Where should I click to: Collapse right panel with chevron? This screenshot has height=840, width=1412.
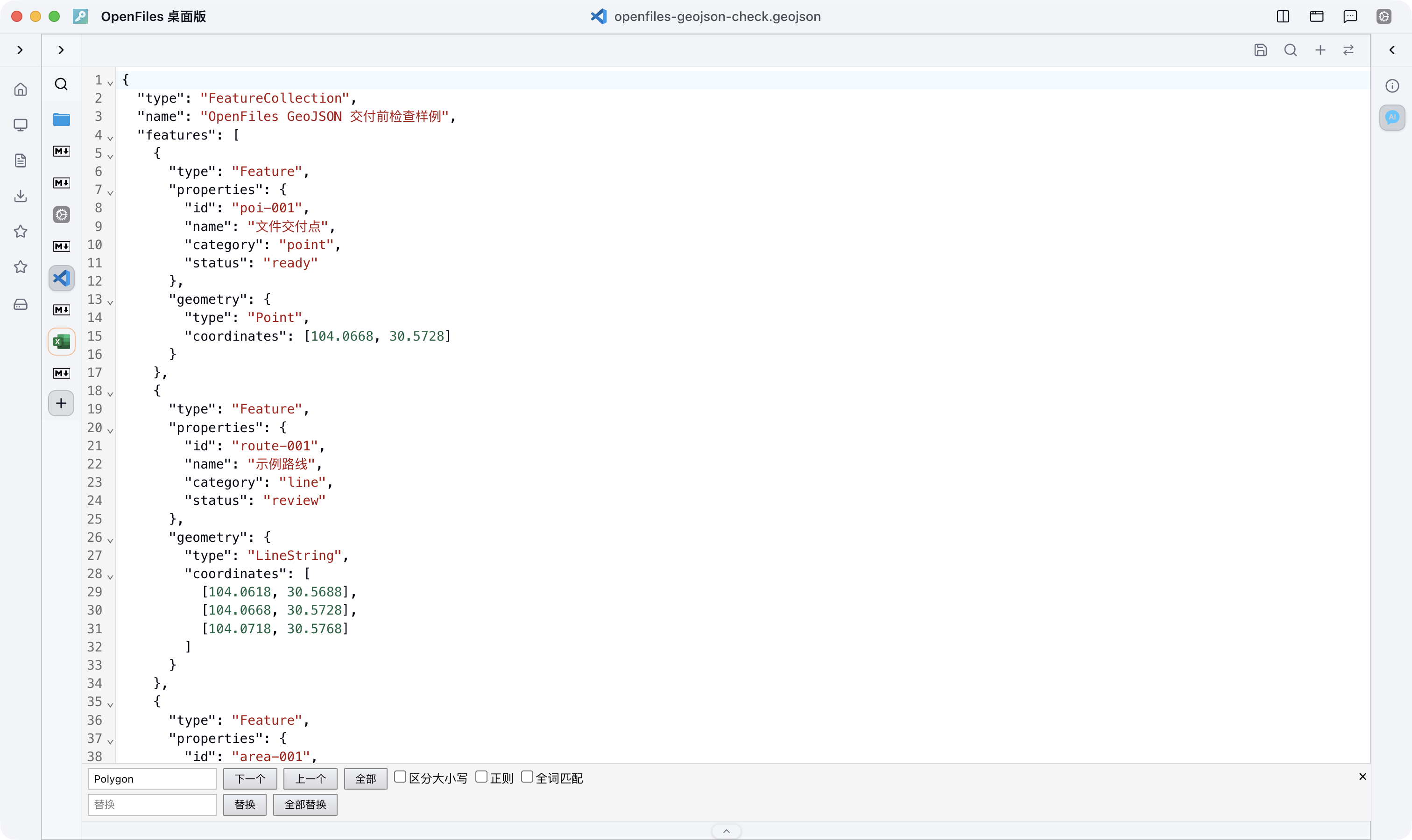click(1392, 50)
